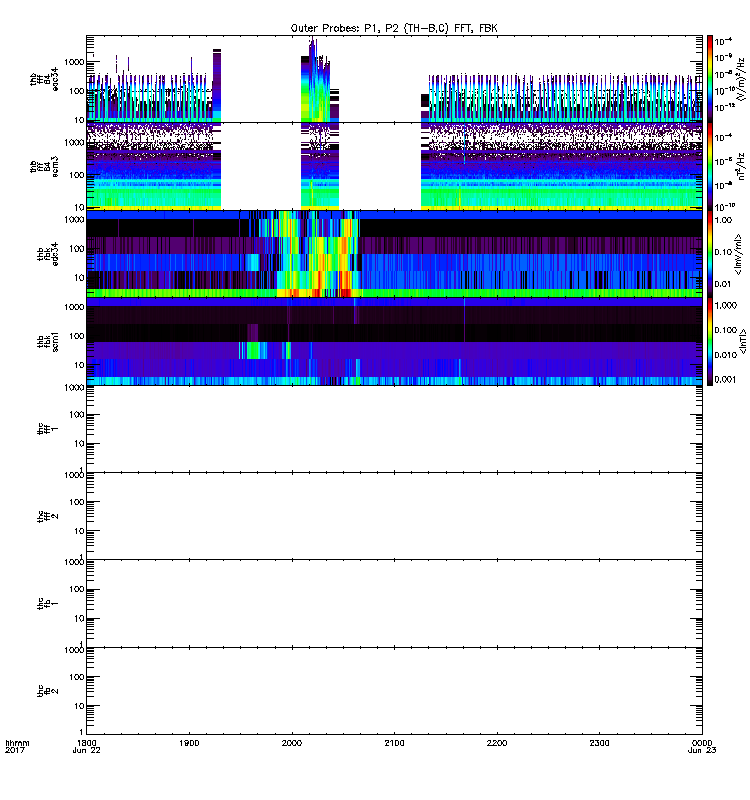The height and width of the screenshot is (800, 750).
Task: Click the "thc fb 1" panel label
Action: [x=47, y=604]
